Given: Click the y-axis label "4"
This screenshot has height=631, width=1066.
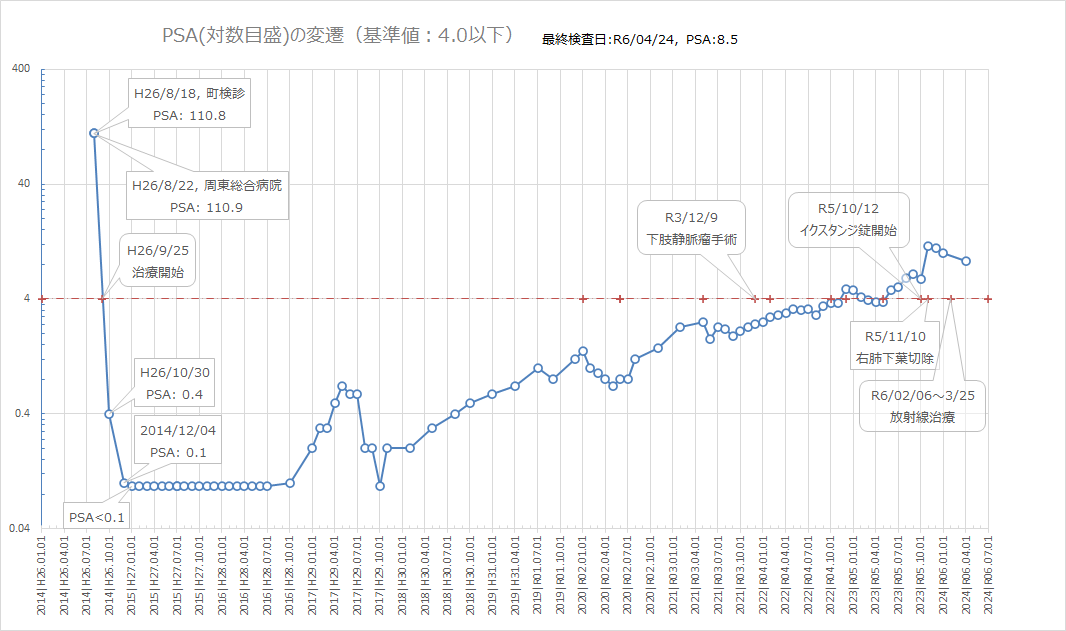Looking at the screenshot, I should pyautogui.click(x=27, y=299).
